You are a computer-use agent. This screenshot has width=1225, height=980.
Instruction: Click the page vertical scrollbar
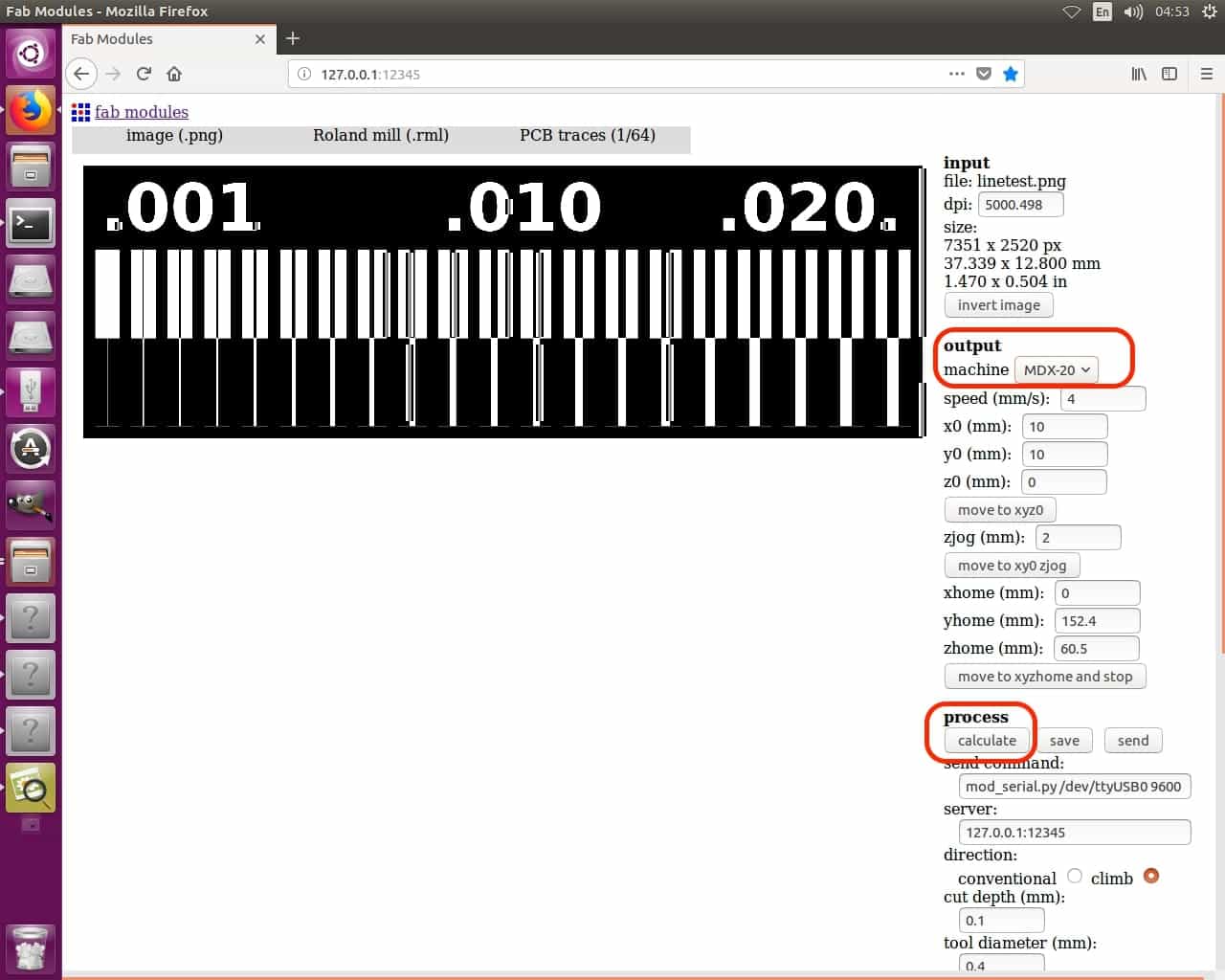click(x=1220, y=373)
